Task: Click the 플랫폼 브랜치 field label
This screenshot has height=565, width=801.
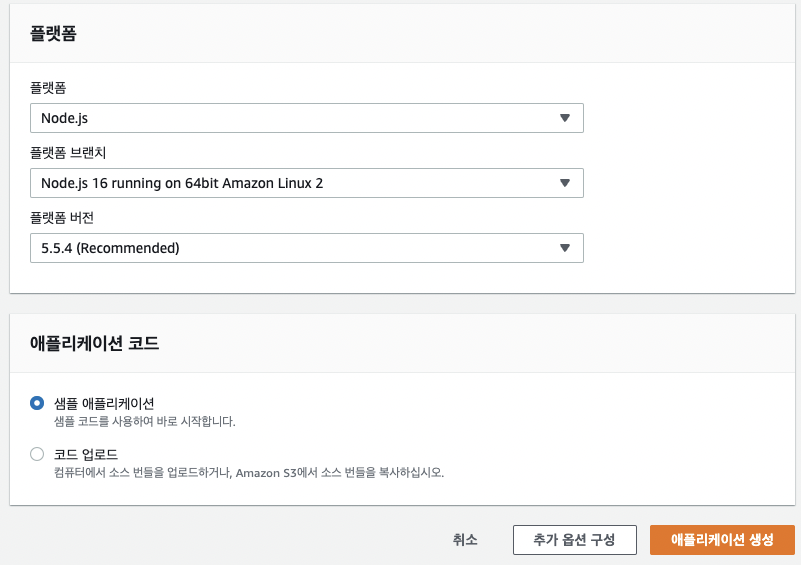Action: pyautogui.click(x=68, y=153)
